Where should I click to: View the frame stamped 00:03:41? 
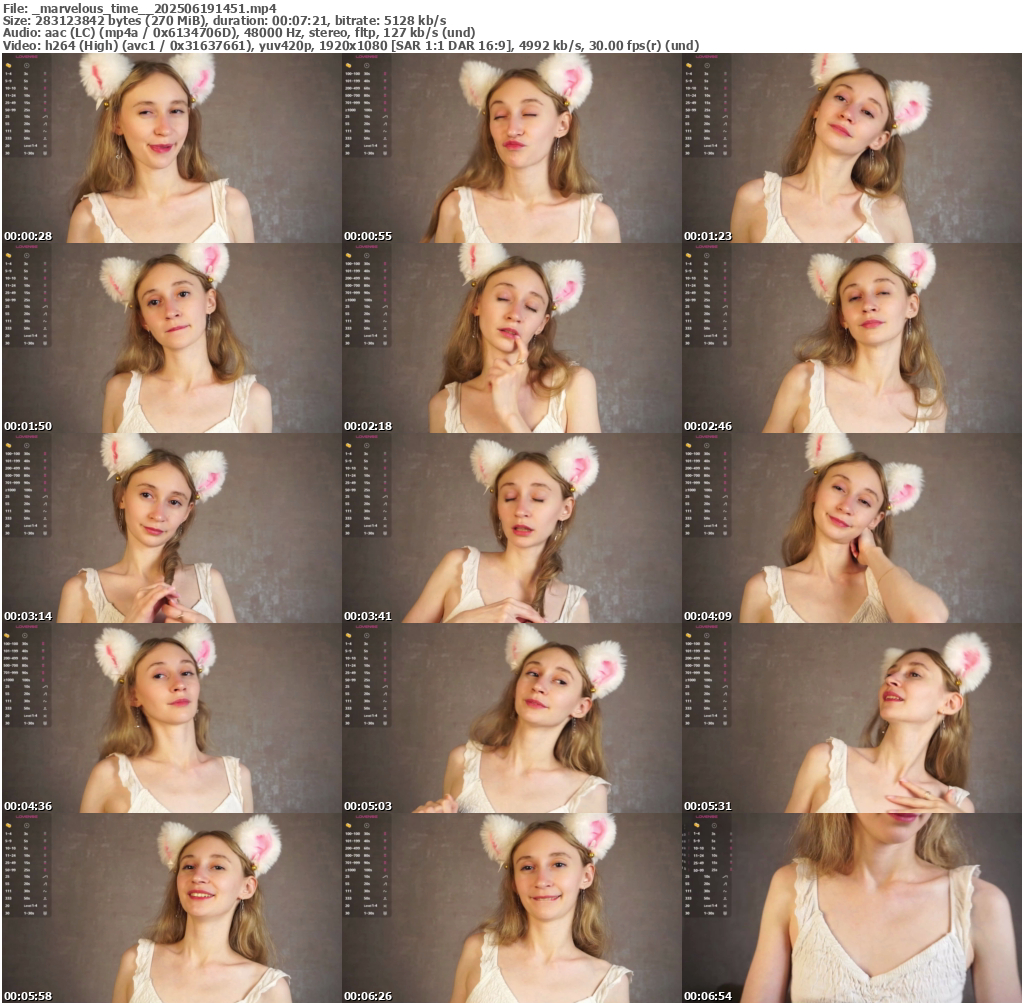tap(511, 528)
